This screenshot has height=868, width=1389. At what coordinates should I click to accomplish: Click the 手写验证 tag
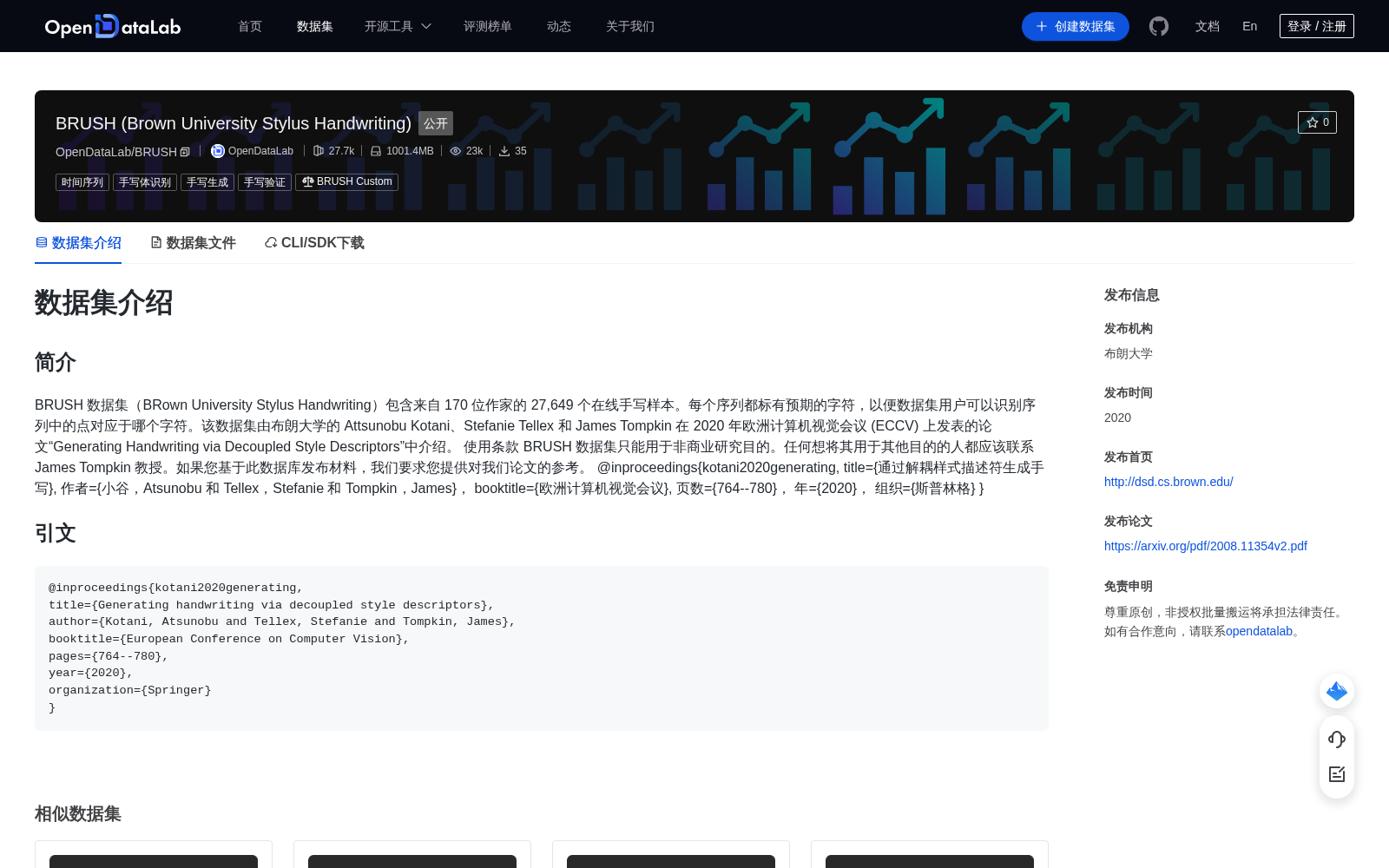[x=265, y=182]
